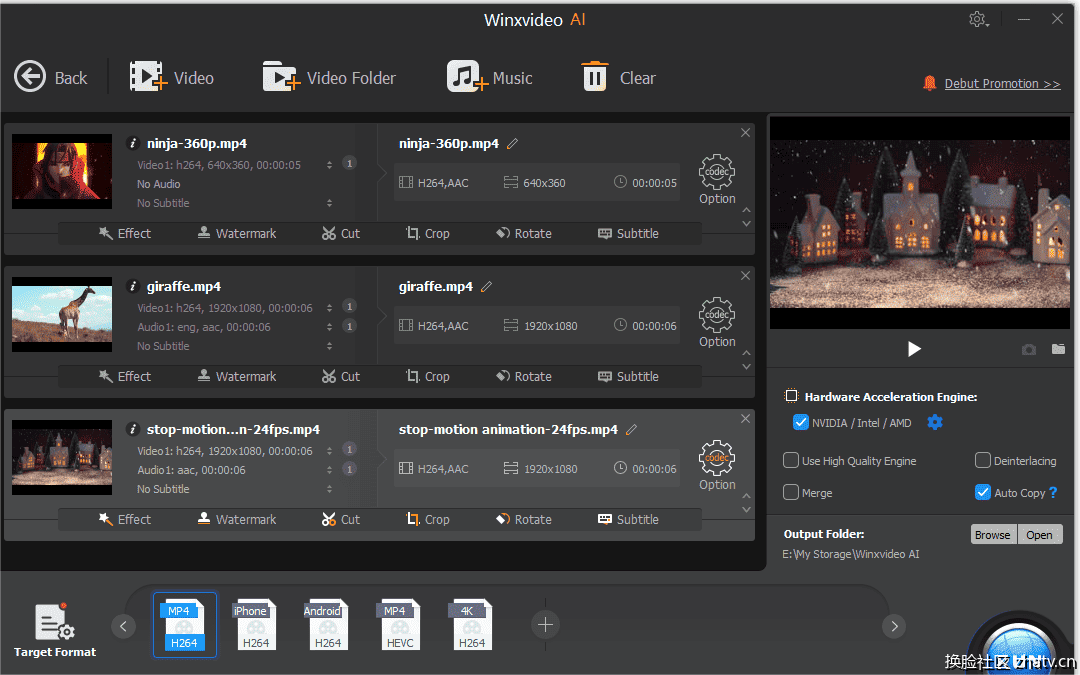1080x675 pixels.
Task: Show info for ninja-360p.mp4
Action: click(x=133, y=143)
